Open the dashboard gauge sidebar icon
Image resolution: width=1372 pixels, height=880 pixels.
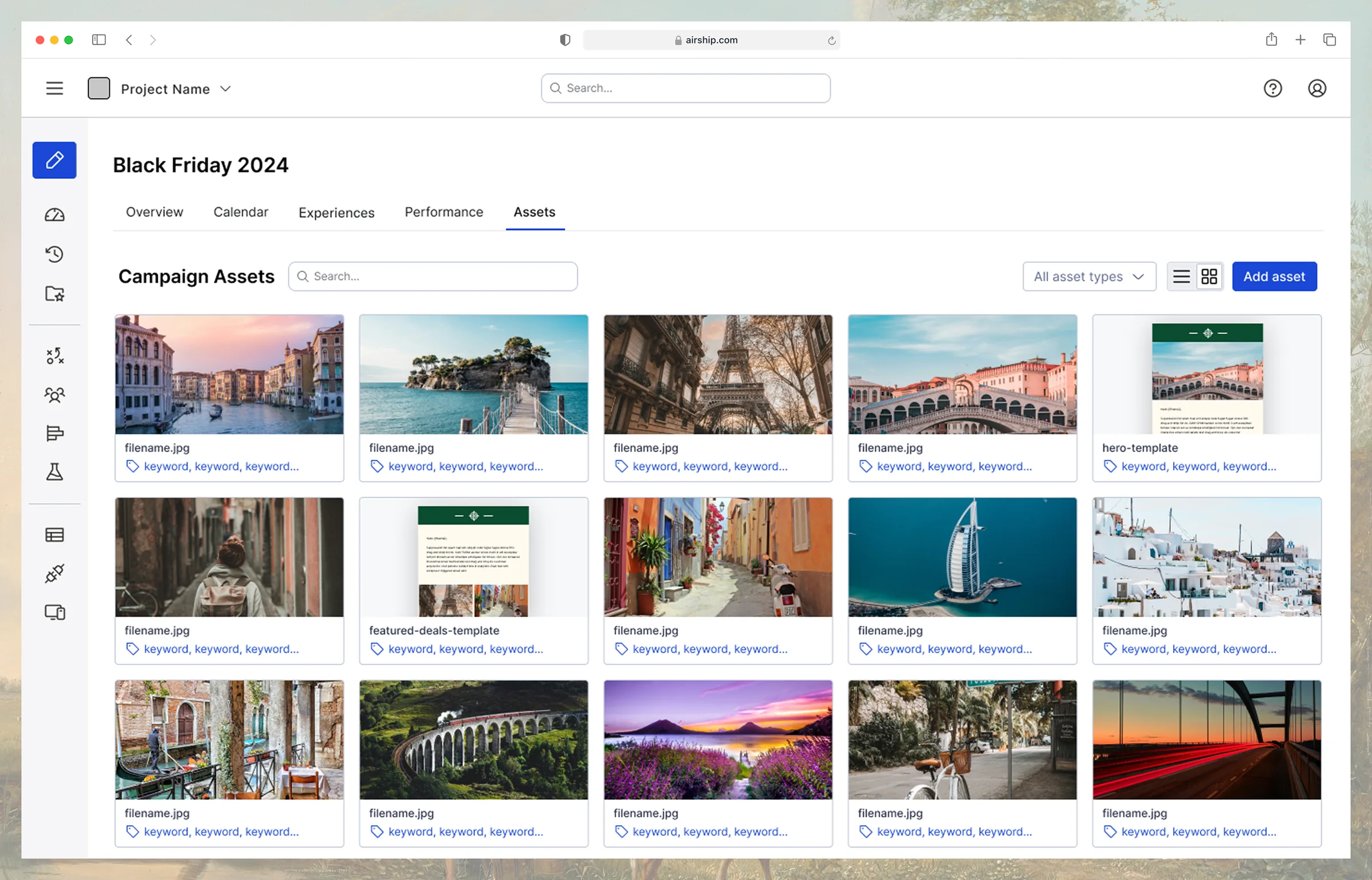pos(54,215)
